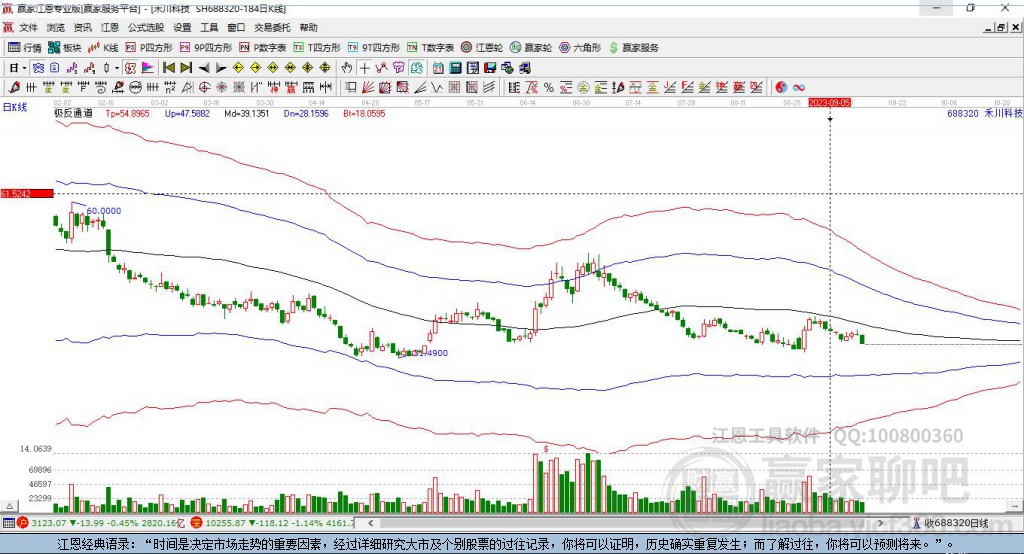Open the 公式选股 menu
This screenshot has width=1024, height=554.
tap(146, 27)
